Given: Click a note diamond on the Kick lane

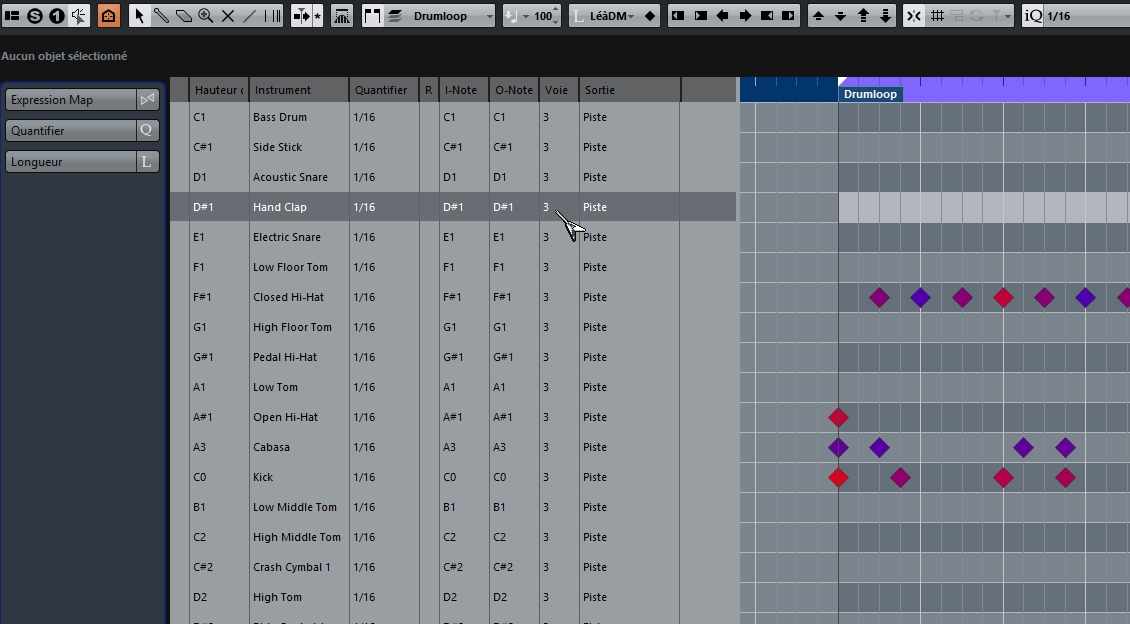Looking at the screenshot, I should click(839, 477).
